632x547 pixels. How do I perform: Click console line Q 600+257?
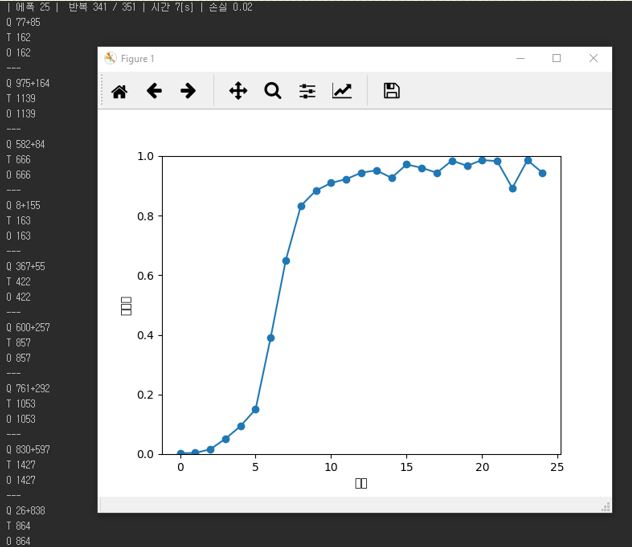[28, 327]
